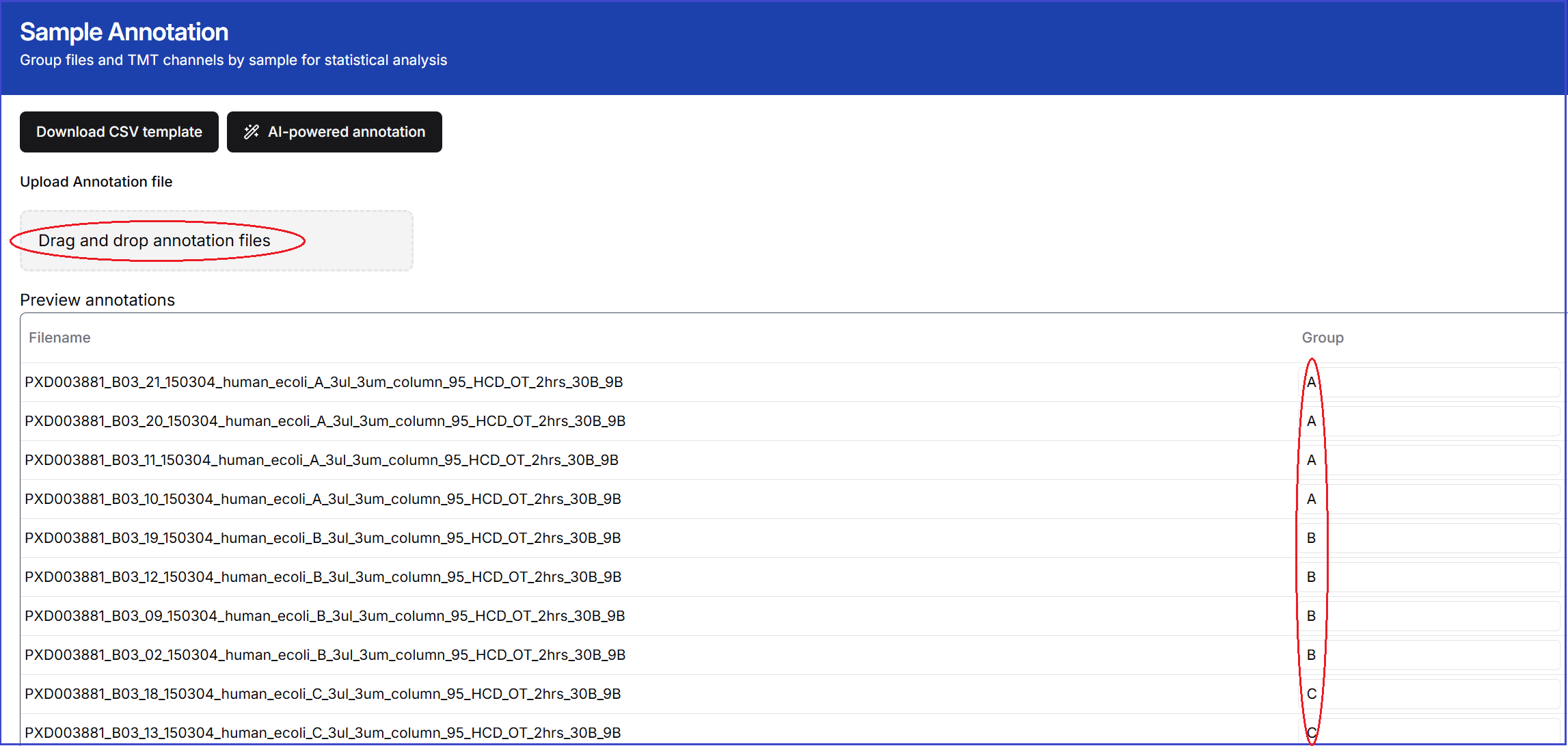This screenshot has width=1568, height=746.
Task: Select the B03_19 human_ecoli_B filename row
Action: (323, 538)
